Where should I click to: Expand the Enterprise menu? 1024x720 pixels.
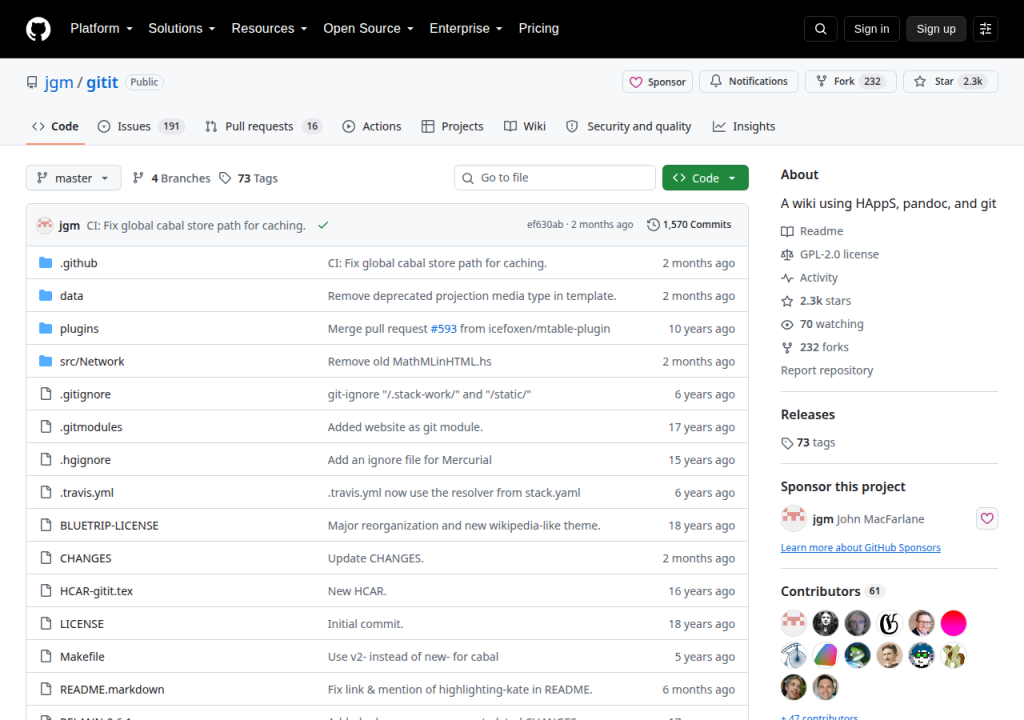click(466, 29)
